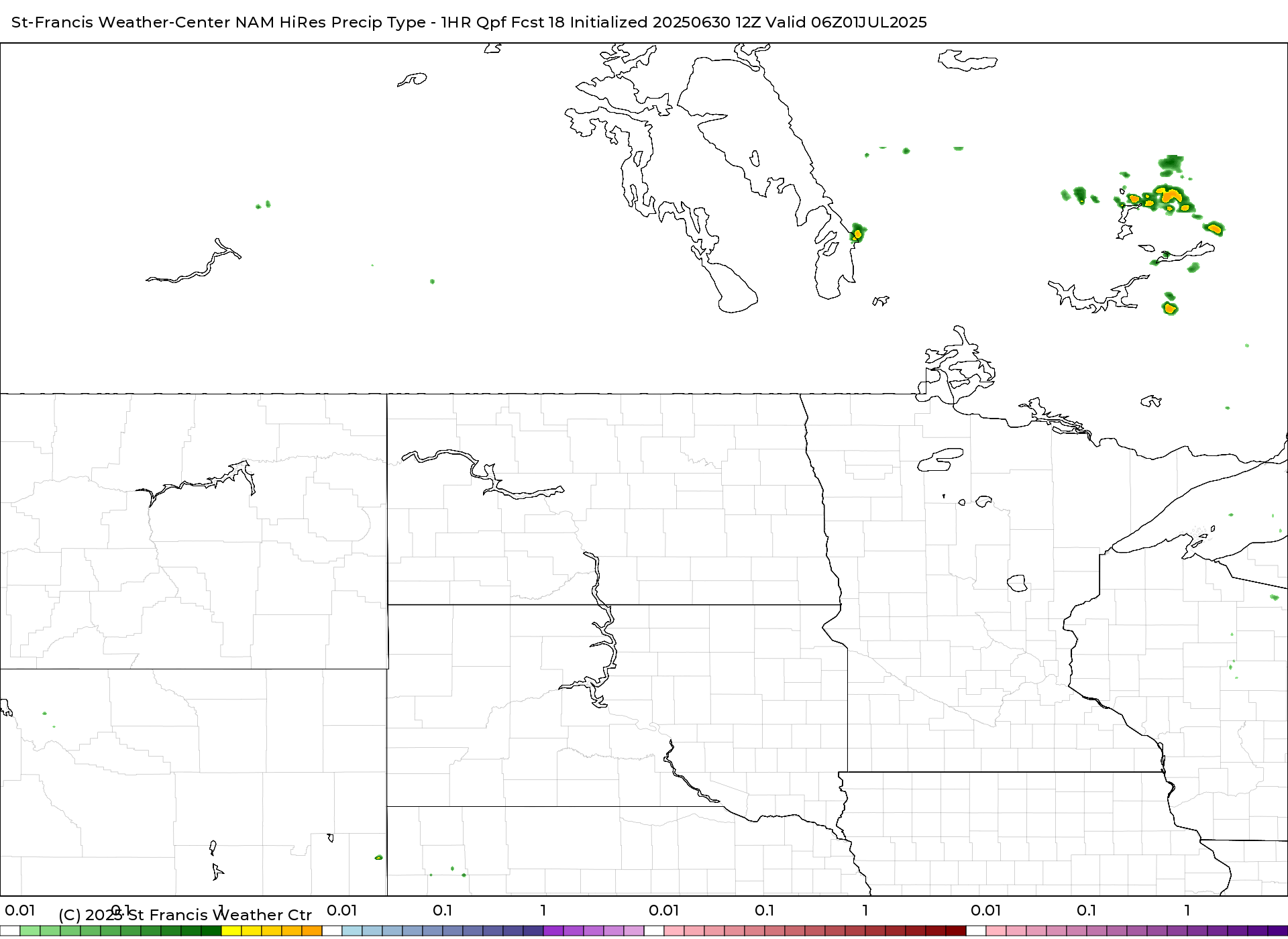
Task: Select the bright yellow swatch after dark green
Action: (x=231, y=931)
